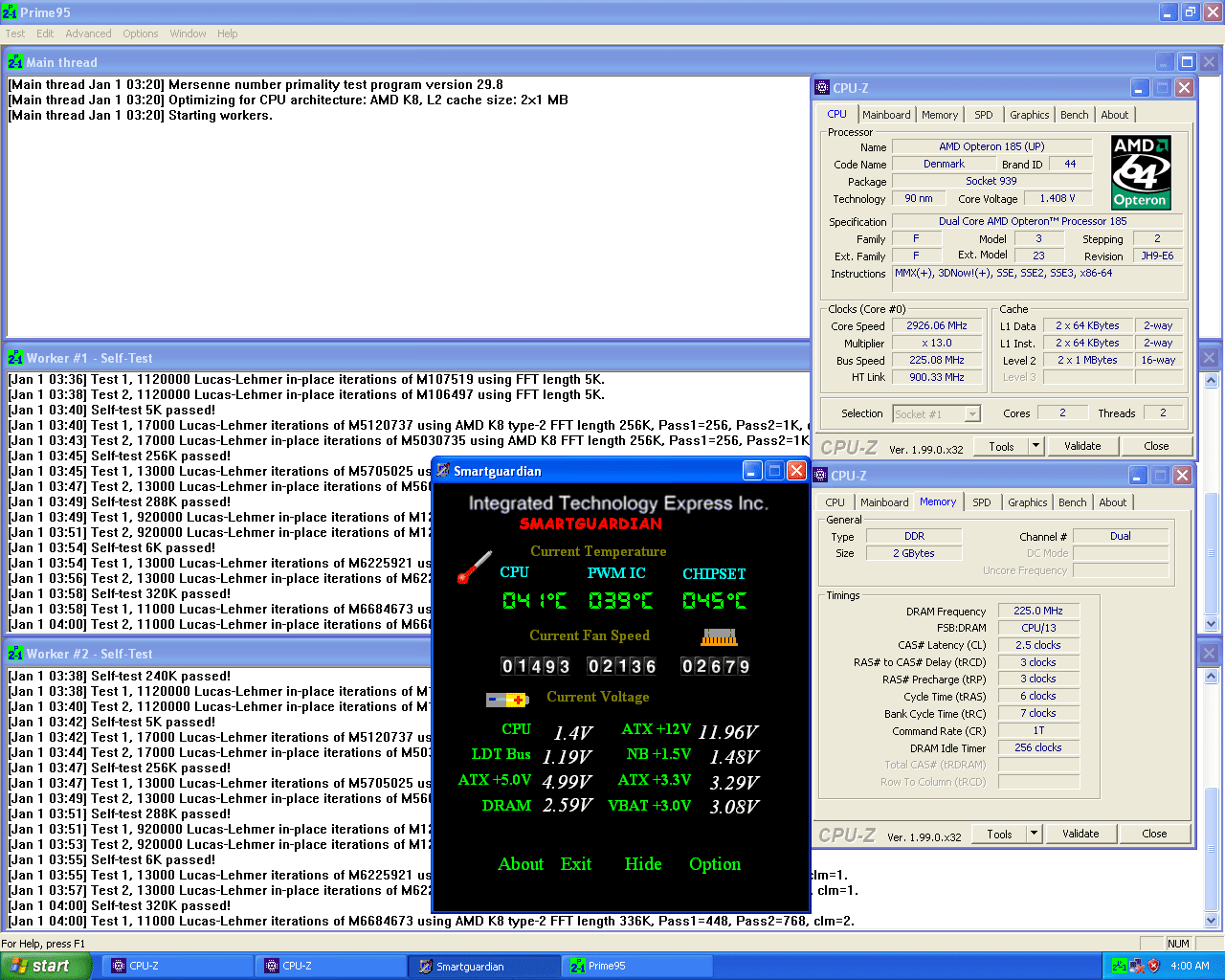Open the Test menu in Prime95
Image resolution: width=1225 pixels, height=980 pixels.
[15, 33]
